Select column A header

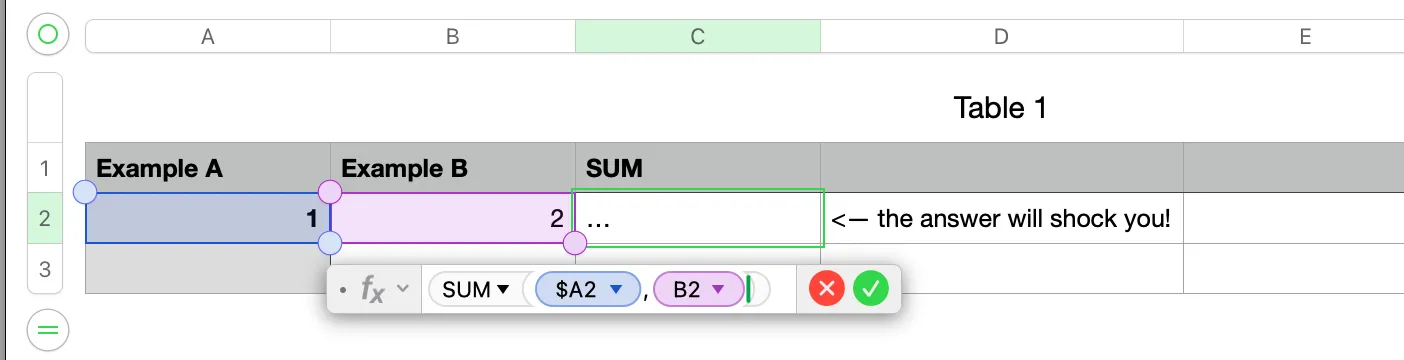click(208, 37)
